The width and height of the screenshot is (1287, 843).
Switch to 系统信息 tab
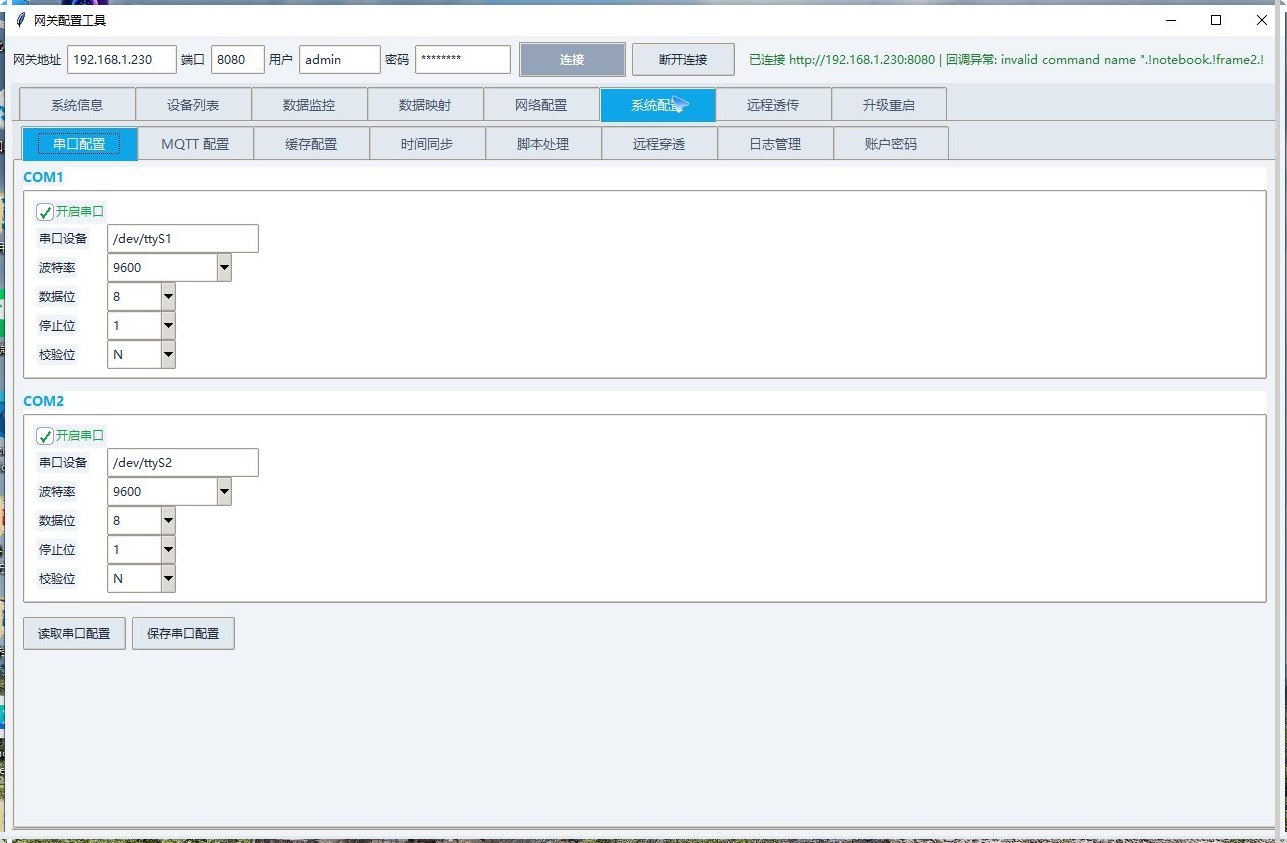(x=77, y=105)
